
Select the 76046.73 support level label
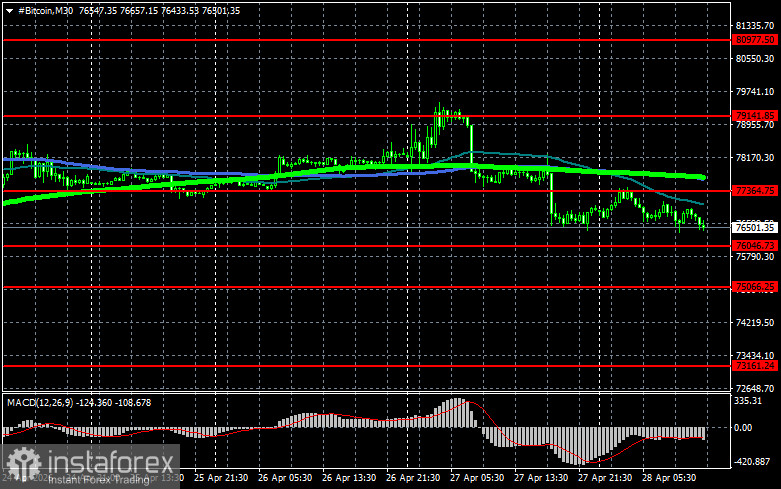coord(755,245)
